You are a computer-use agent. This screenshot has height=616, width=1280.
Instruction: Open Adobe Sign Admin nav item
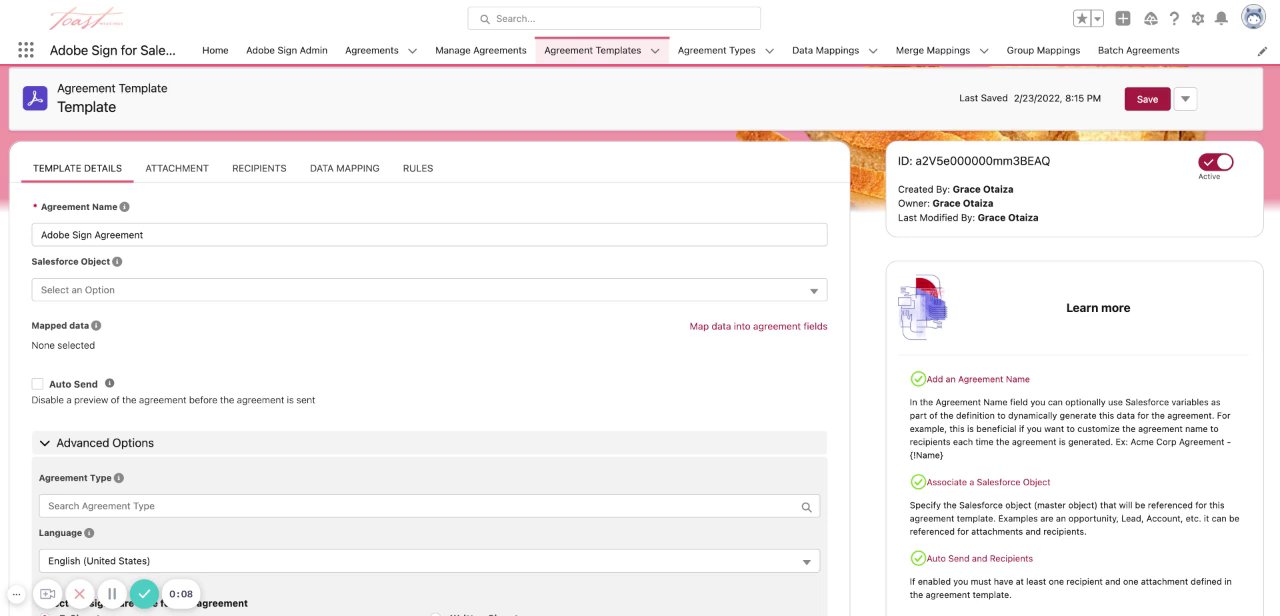pos(287,50)
